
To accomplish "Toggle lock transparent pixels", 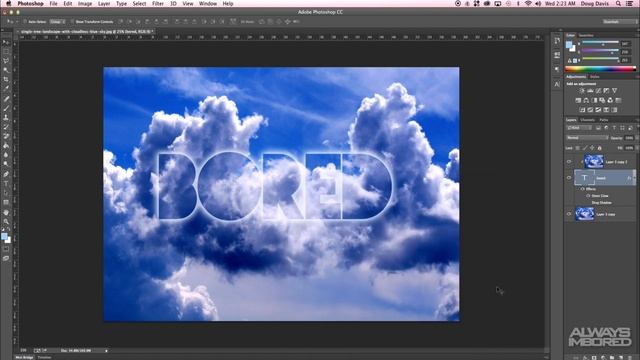I will [x=578, y=148].
